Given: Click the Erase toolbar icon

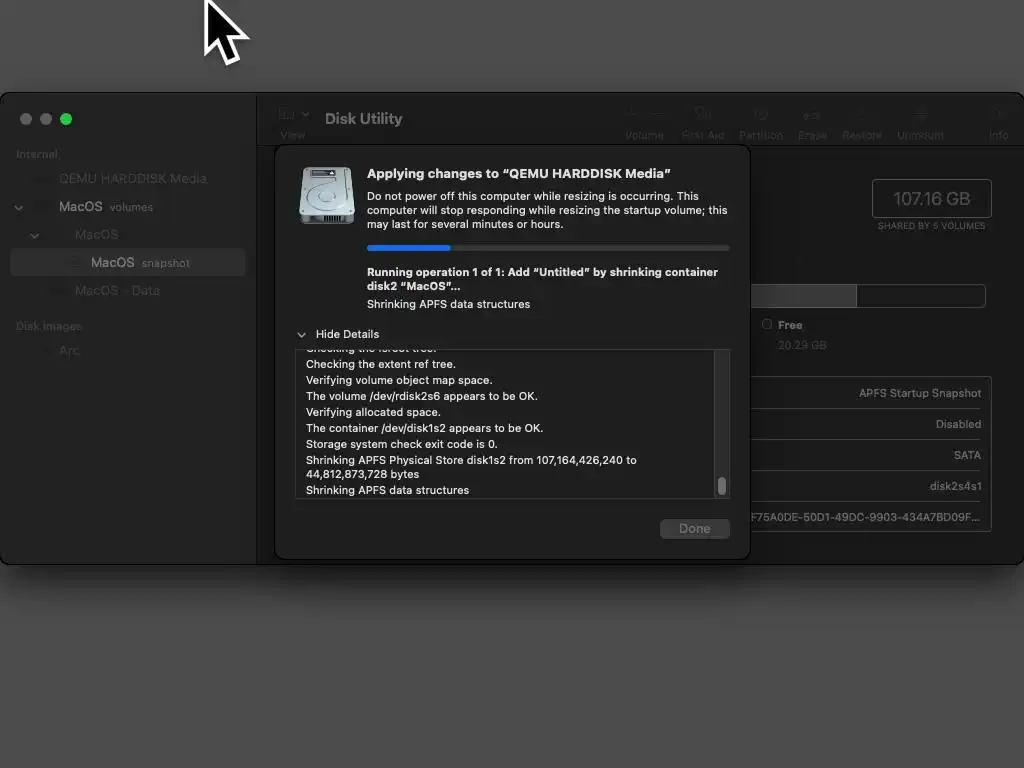Looking at the screenshot, I should [x=812, y=123].
